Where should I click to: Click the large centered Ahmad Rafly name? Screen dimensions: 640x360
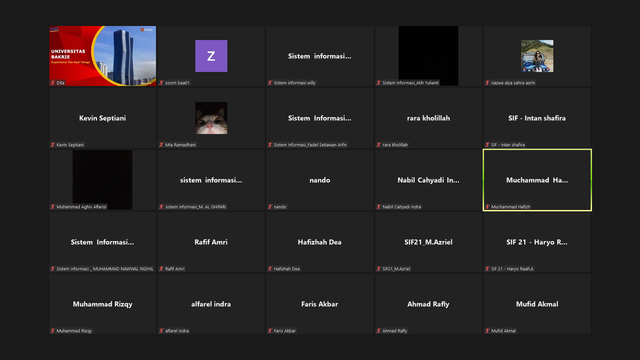[428, 304]
